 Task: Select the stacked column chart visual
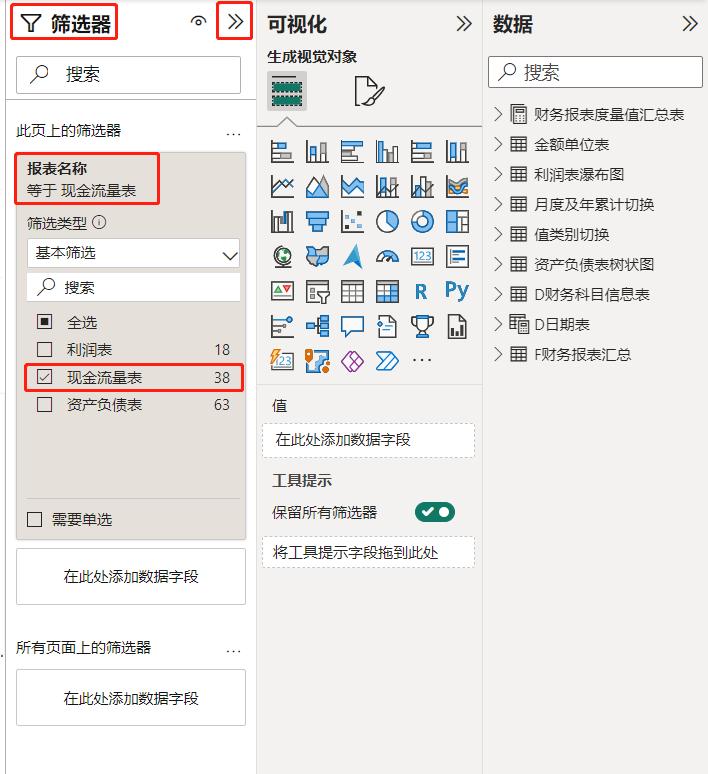(x=317, y=152)
